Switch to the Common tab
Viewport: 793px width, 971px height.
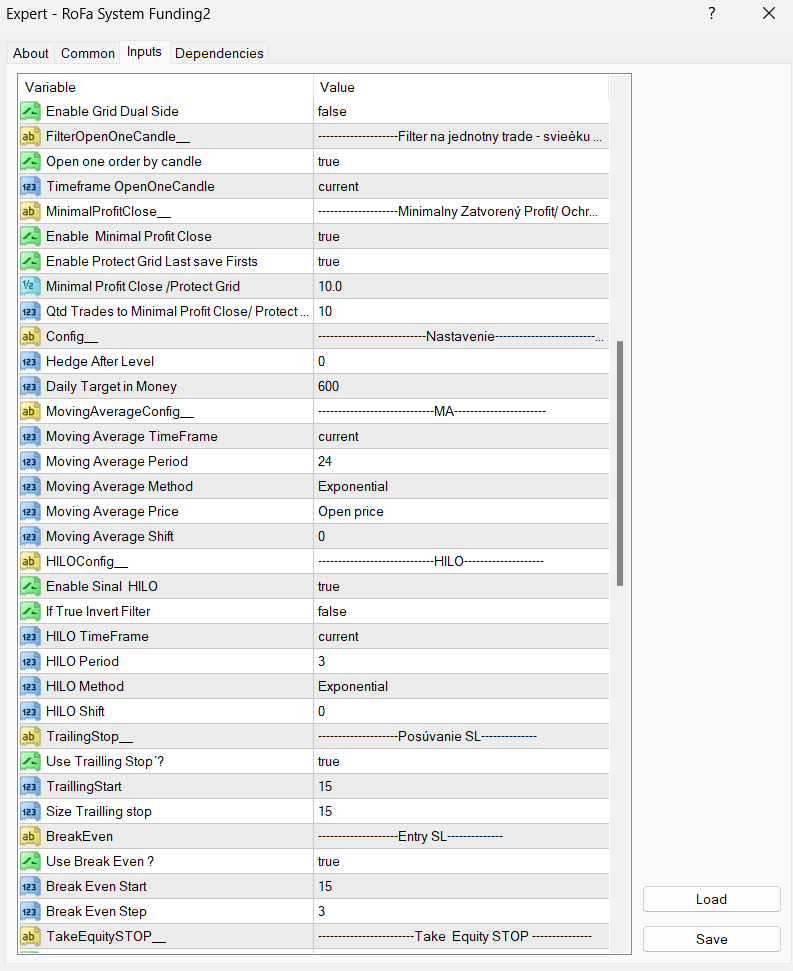(87, 53)
